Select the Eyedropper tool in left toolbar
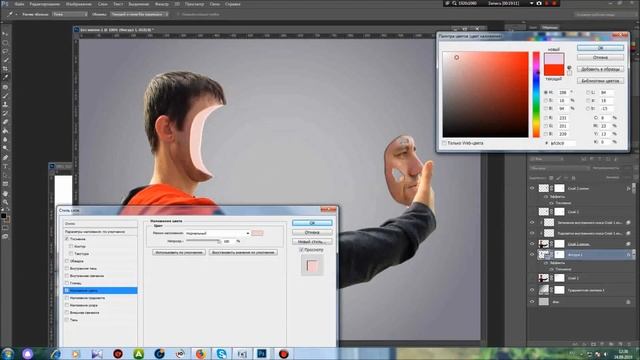 5,77
